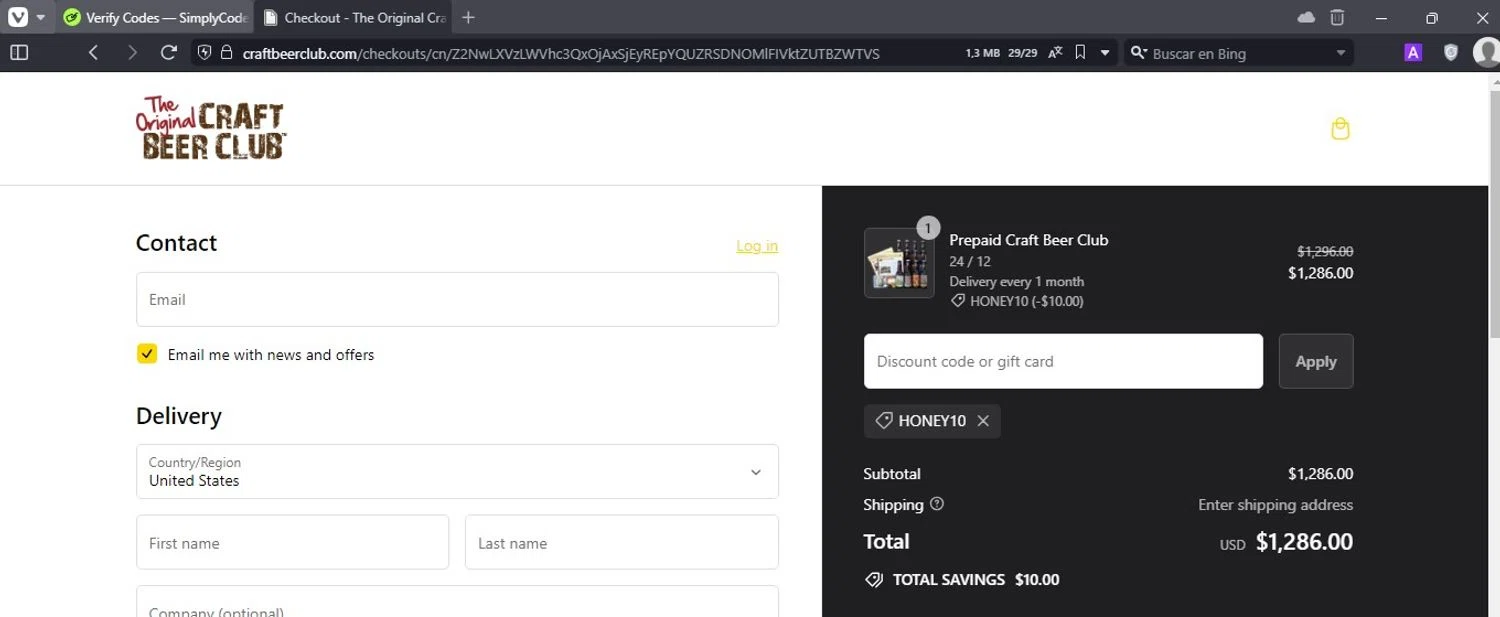1500x617 pixels.
Task: Click the Original Craft Beer Club logo
Action: click(x=211, y=128)
